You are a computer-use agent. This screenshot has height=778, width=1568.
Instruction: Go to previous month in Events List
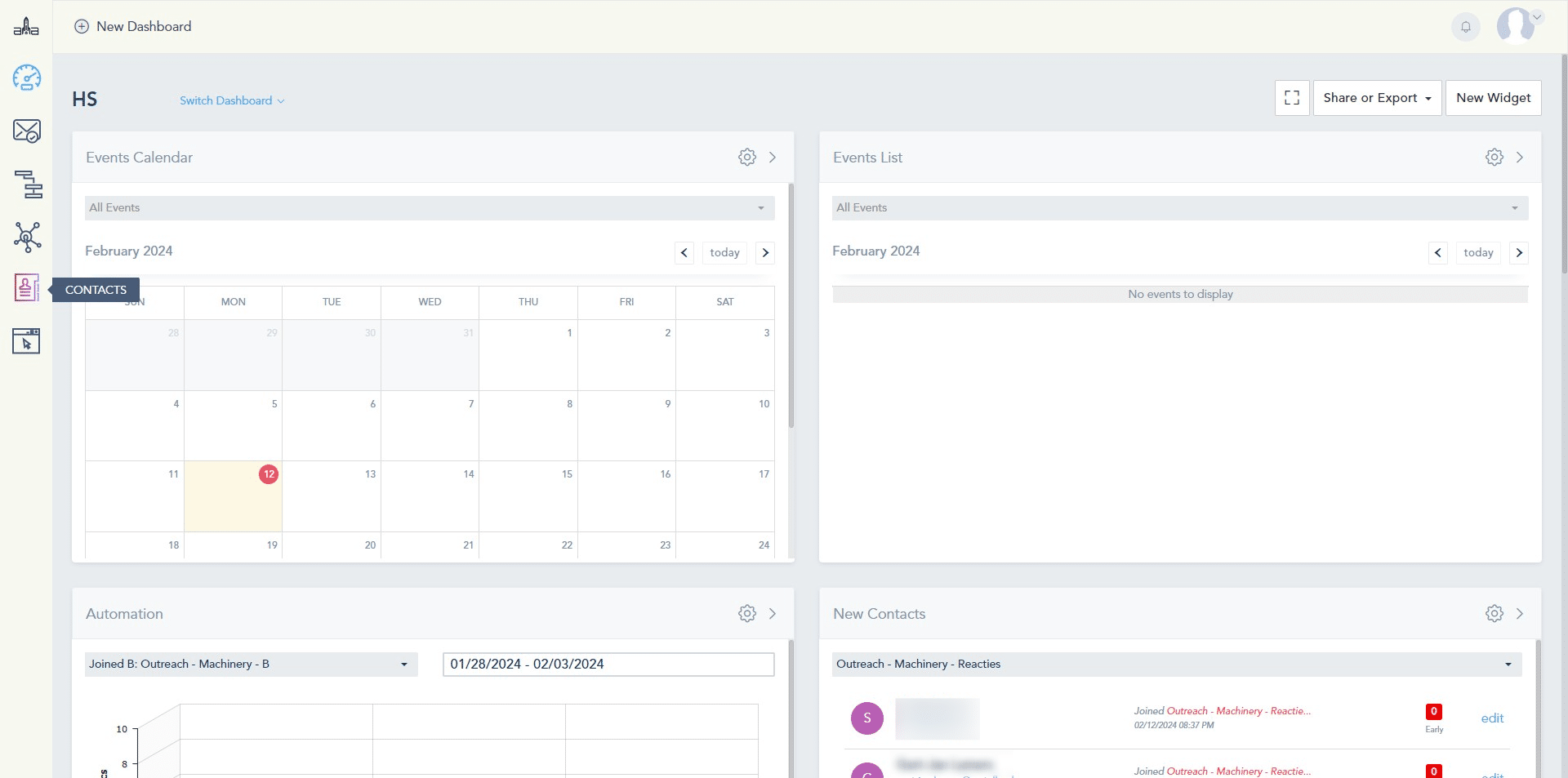coord(1438,253)
